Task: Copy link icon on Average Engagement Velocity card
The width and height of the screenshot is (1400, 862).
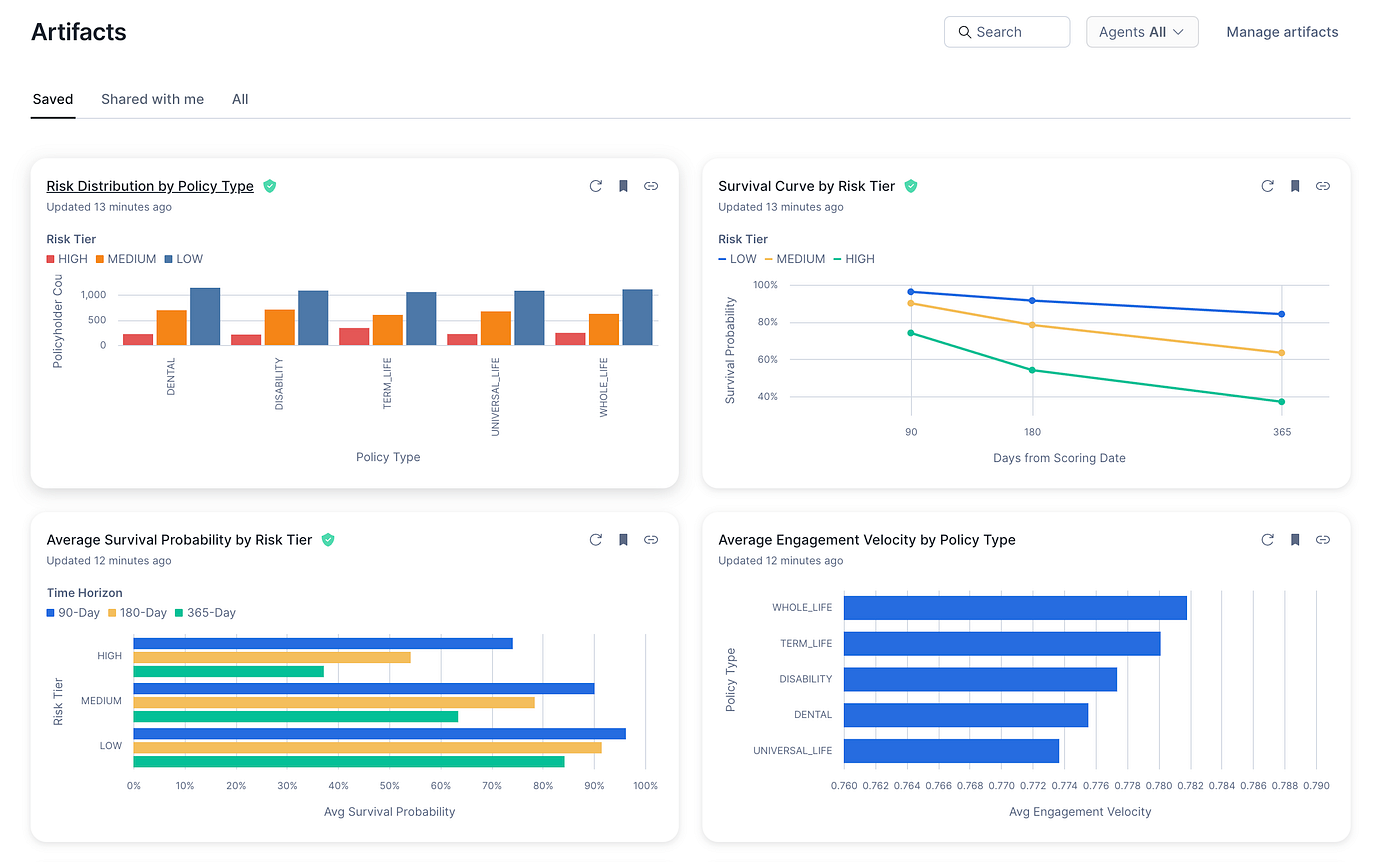Action: [1323, 540]
